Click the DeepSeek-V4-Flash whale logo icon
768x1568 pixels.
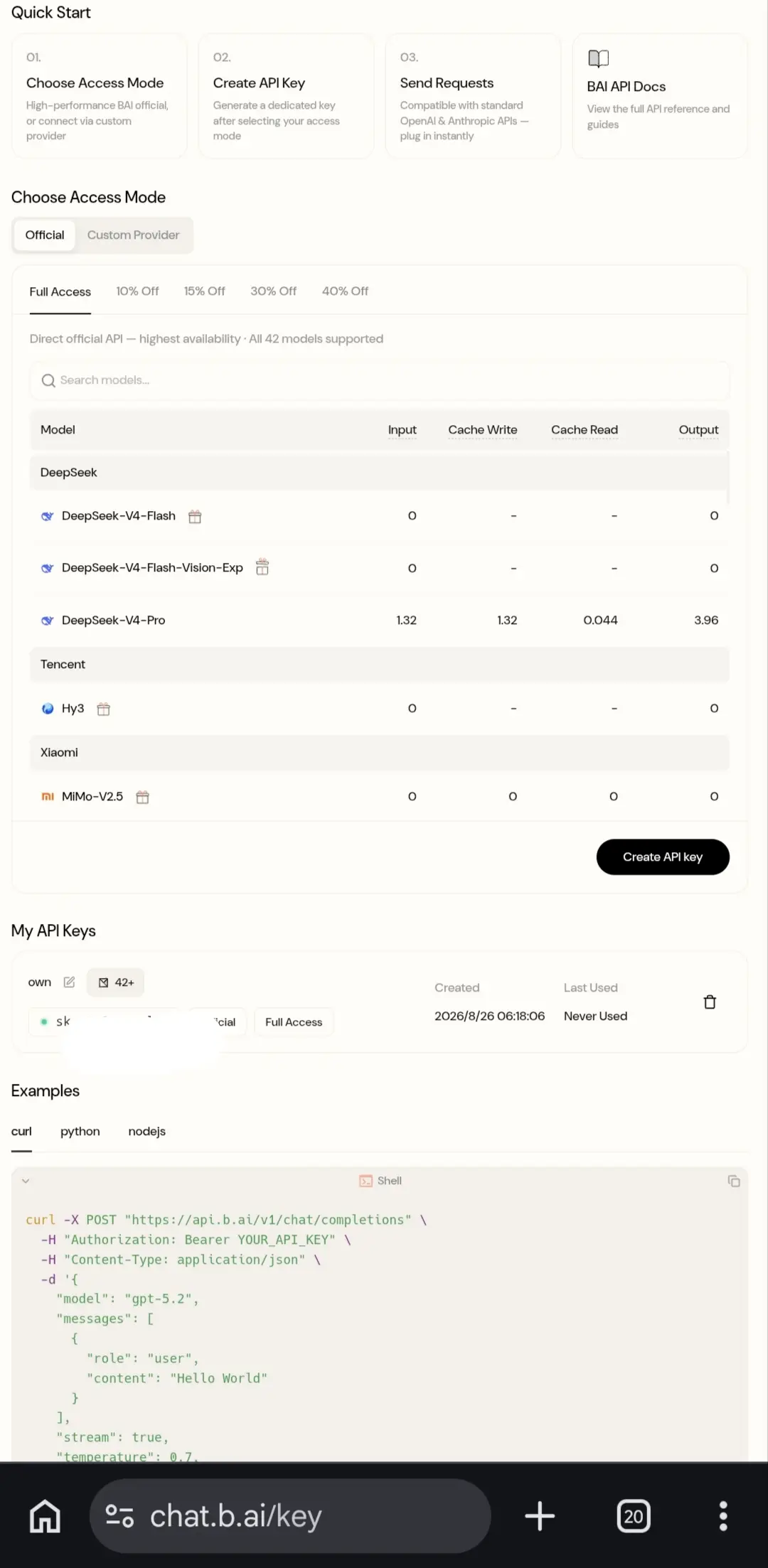(48, 516)
